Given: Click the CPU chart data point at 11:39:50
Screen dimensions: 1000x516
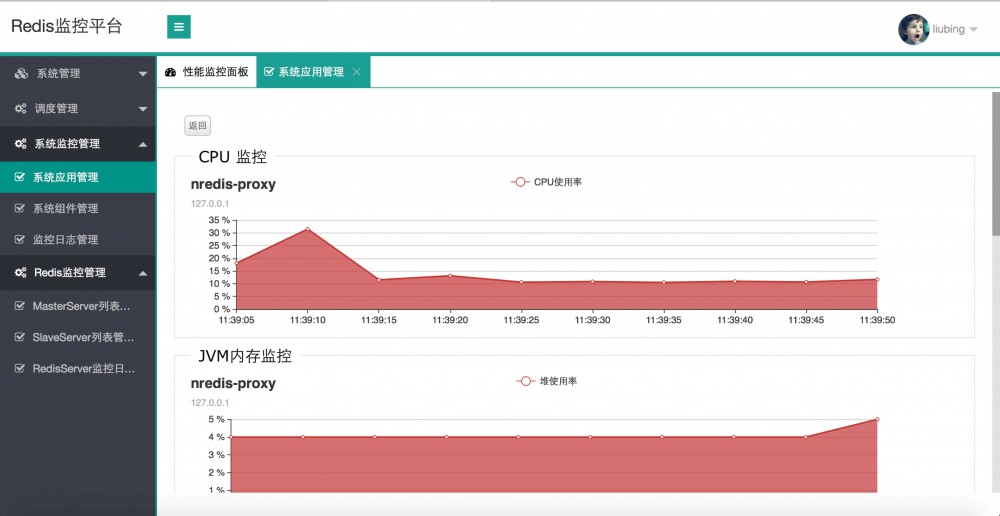Looking at the screenshot, I should pos(878,279).
